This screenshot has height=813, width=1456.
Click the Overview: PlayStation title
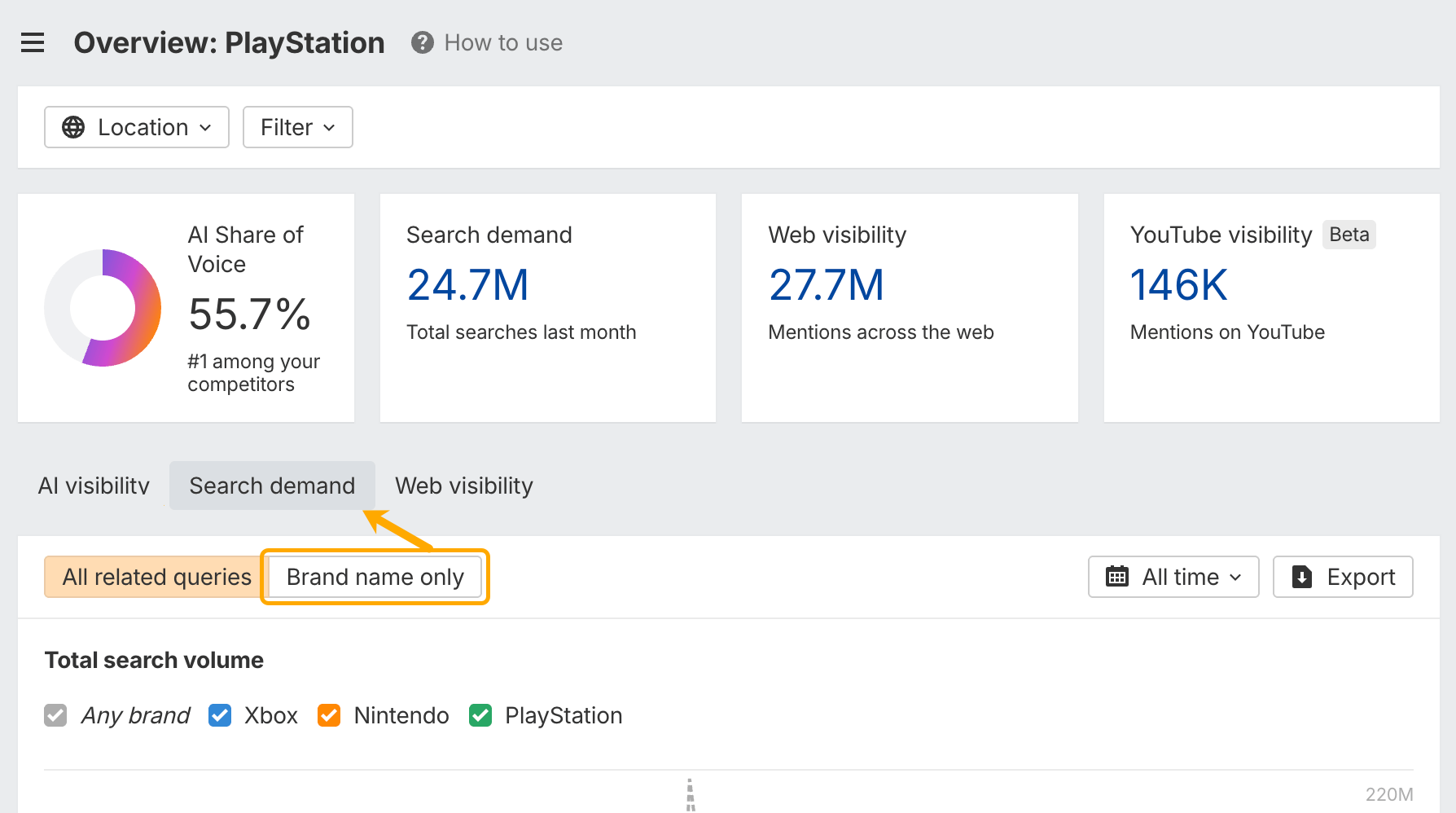click(x=229, y=42)
